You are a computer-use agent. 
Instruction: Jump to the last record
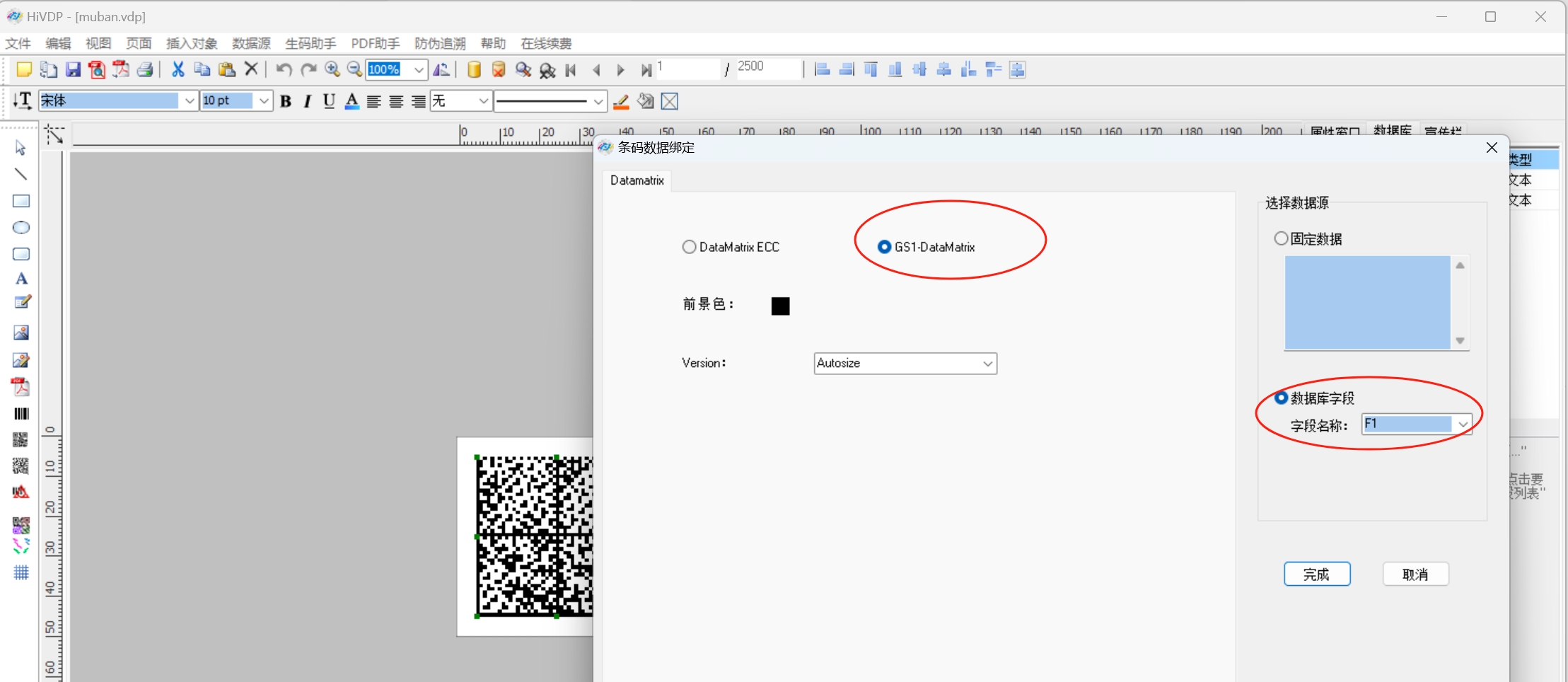[646, 70]
